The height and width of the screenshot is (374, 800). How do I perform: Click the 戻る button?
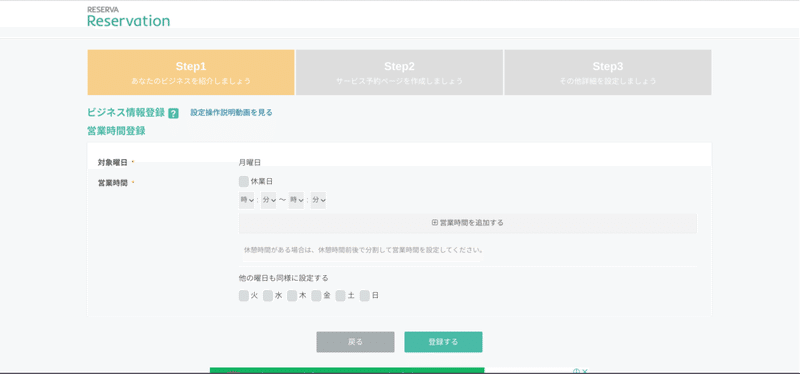[355, 342]
